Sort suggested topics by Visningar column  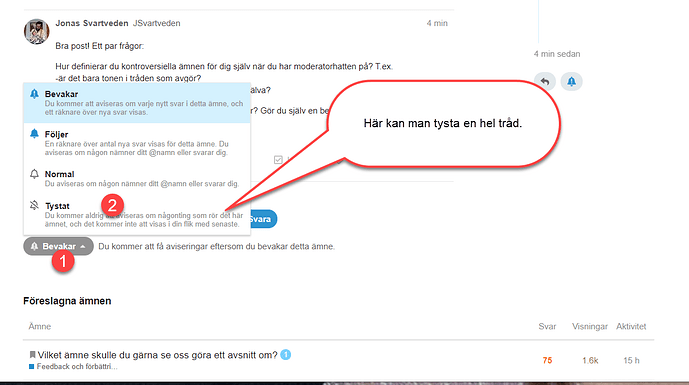point(590,327)
